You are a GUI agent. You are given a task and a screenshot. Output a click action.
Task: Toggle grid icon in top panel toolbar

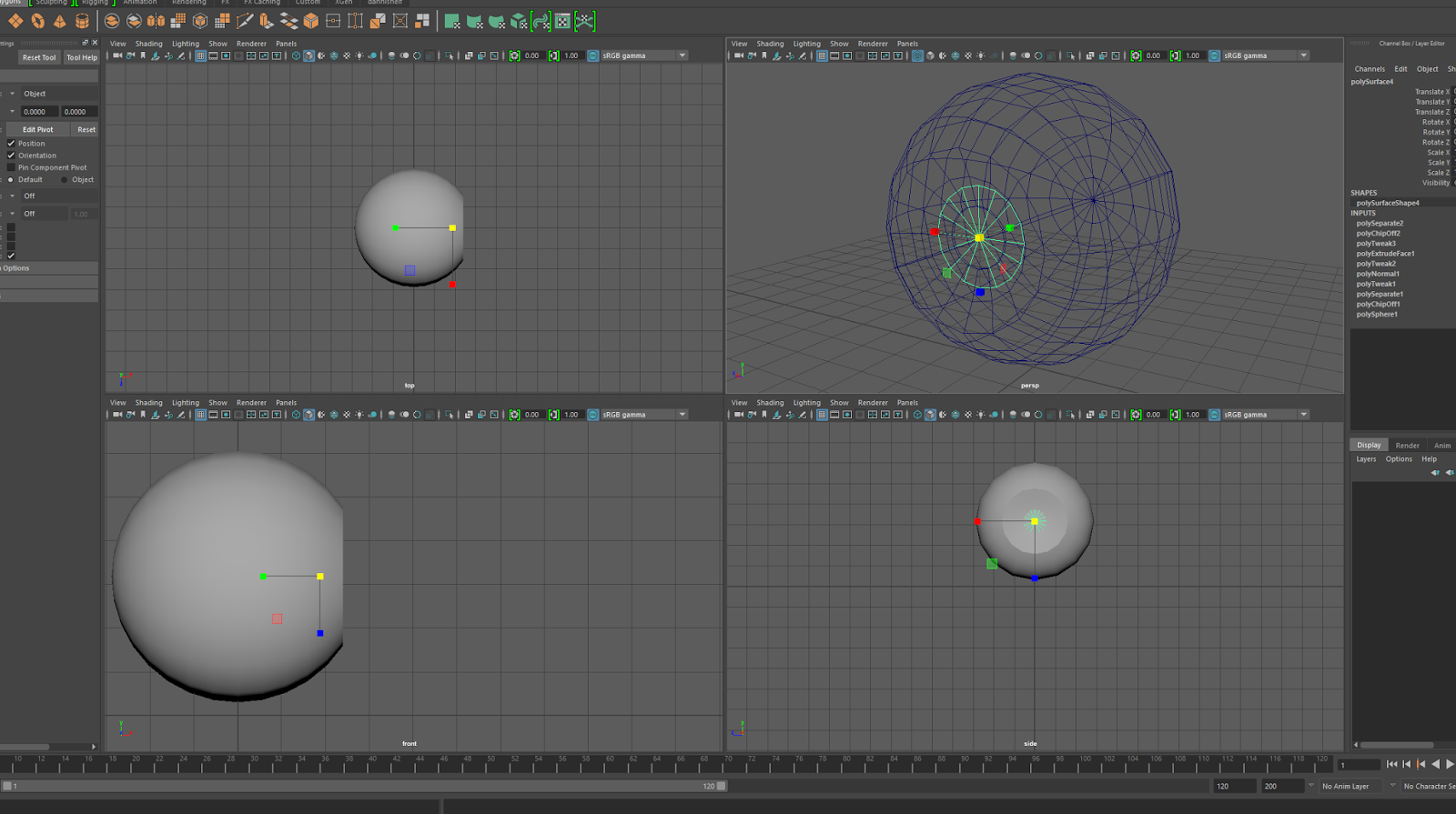[200, 55]
